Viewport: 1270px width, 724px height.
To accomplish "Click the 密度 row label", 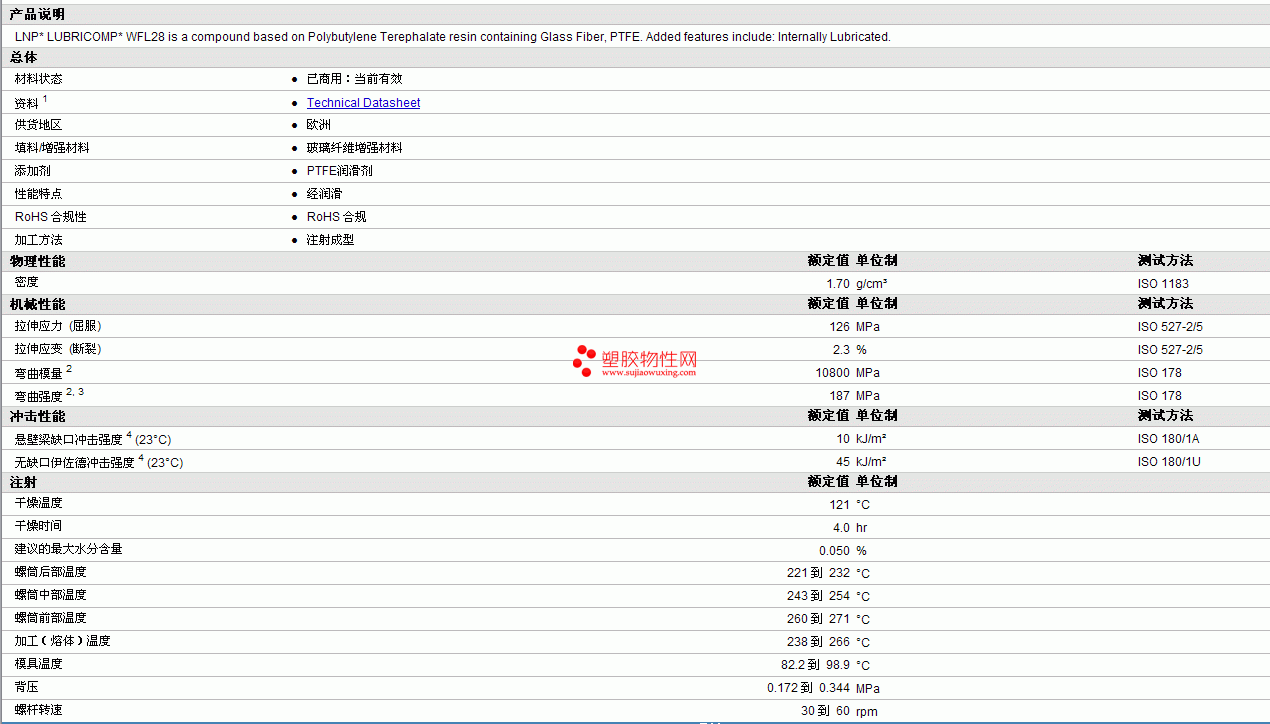I will [27, 283].
